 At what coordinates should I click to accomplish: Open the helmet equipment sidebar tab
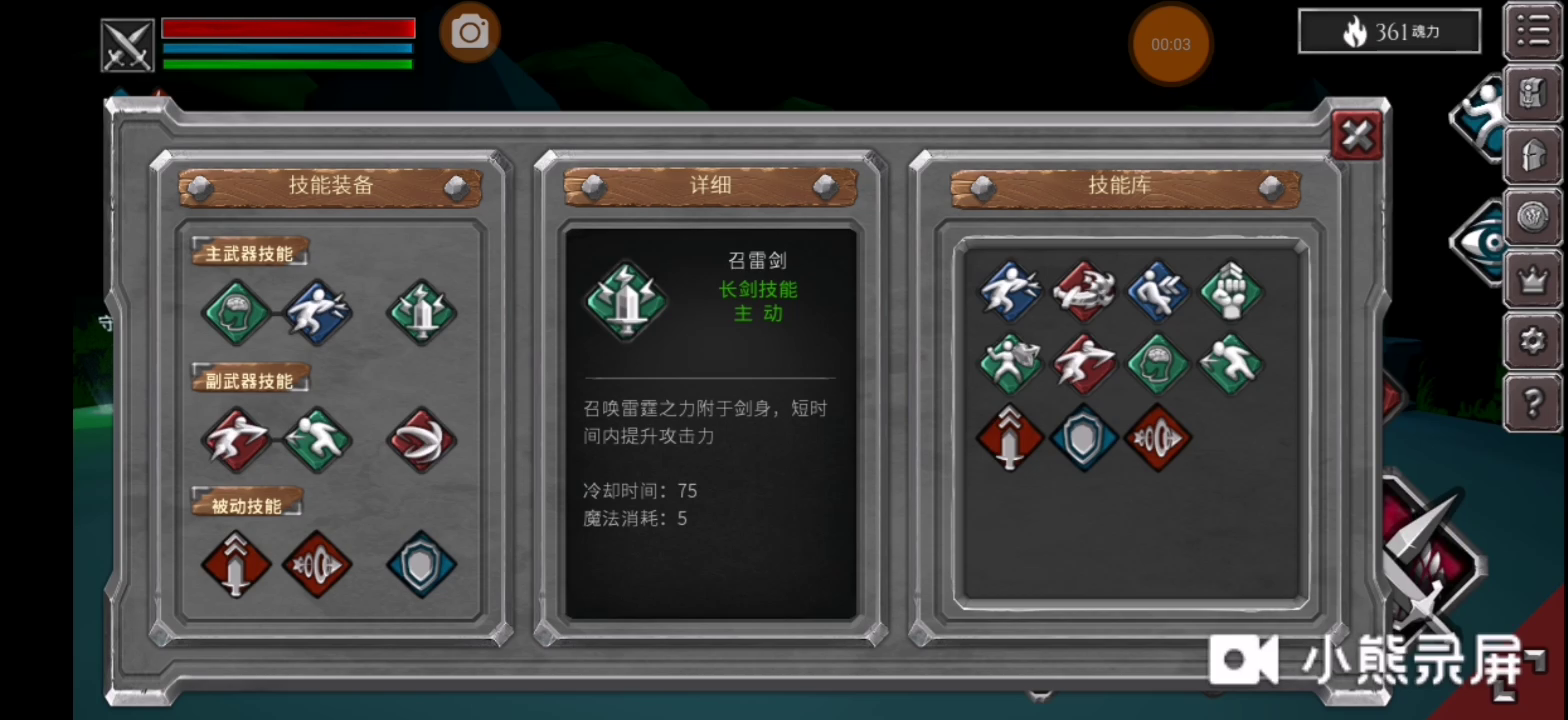(x=1532, y=157)
